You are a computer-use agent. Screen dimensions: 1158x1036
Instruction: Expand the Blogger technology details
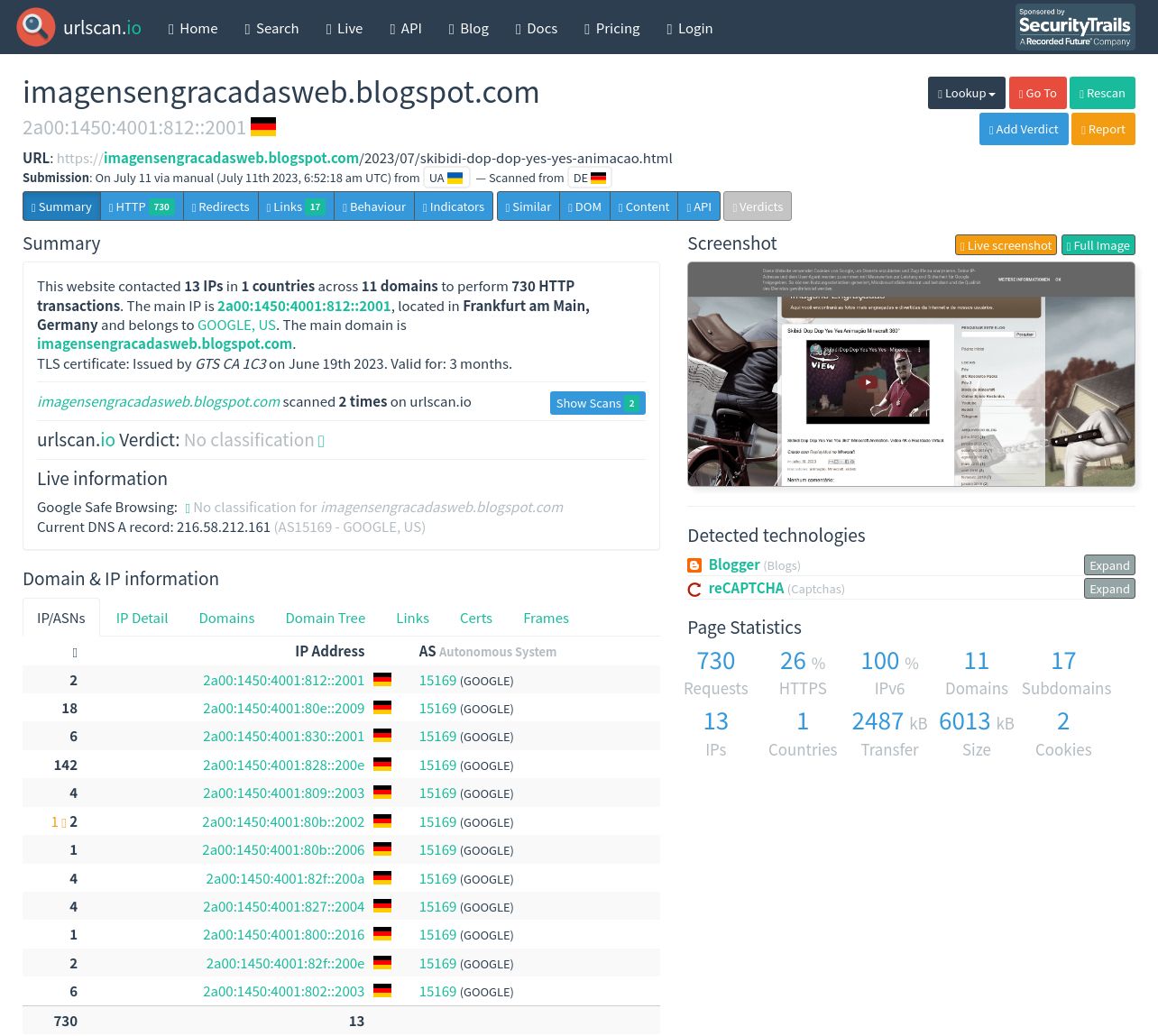tap(1109, 565)
